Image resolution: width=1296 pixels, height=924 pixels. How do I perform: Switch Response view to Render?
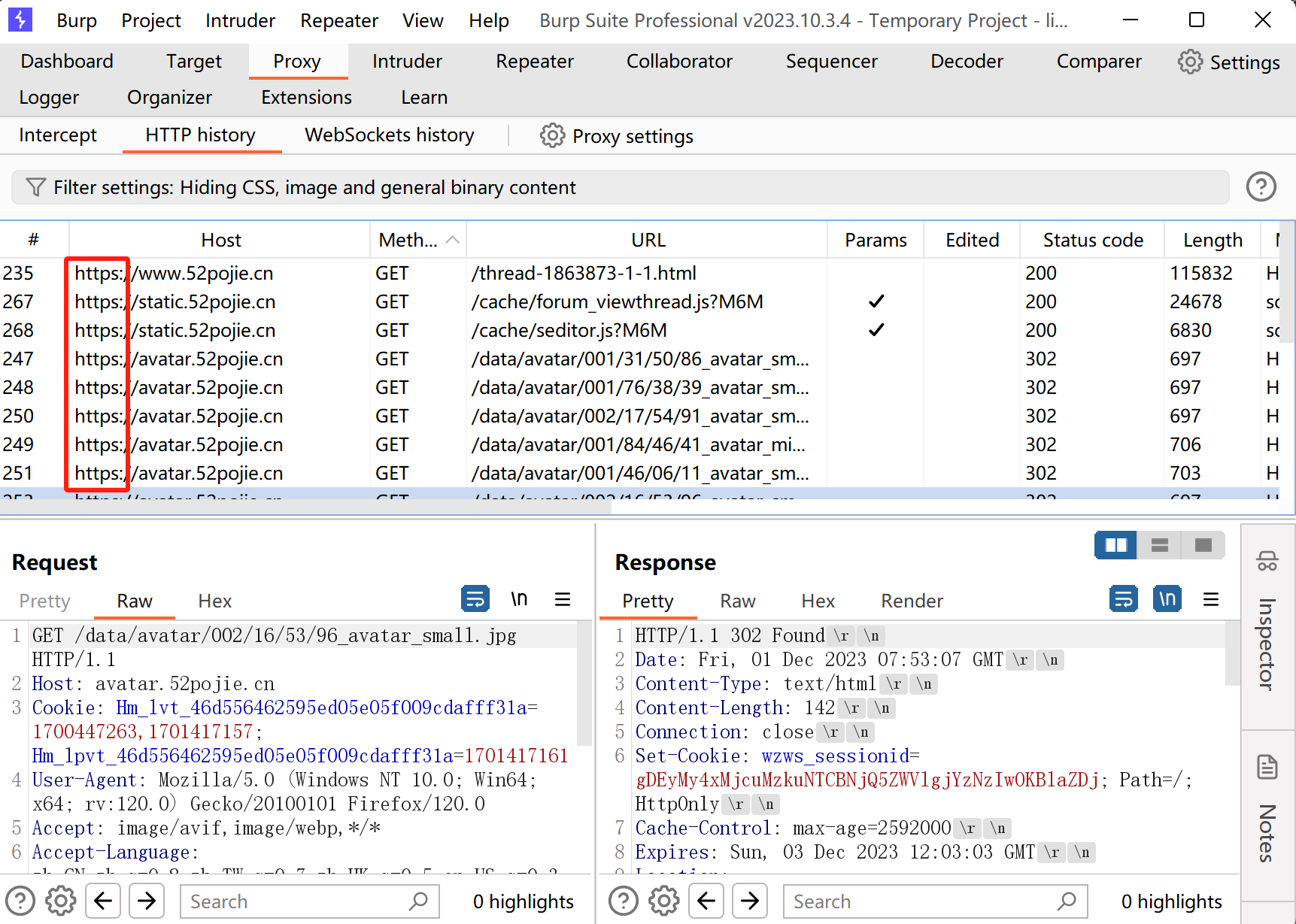coord(912,601)
